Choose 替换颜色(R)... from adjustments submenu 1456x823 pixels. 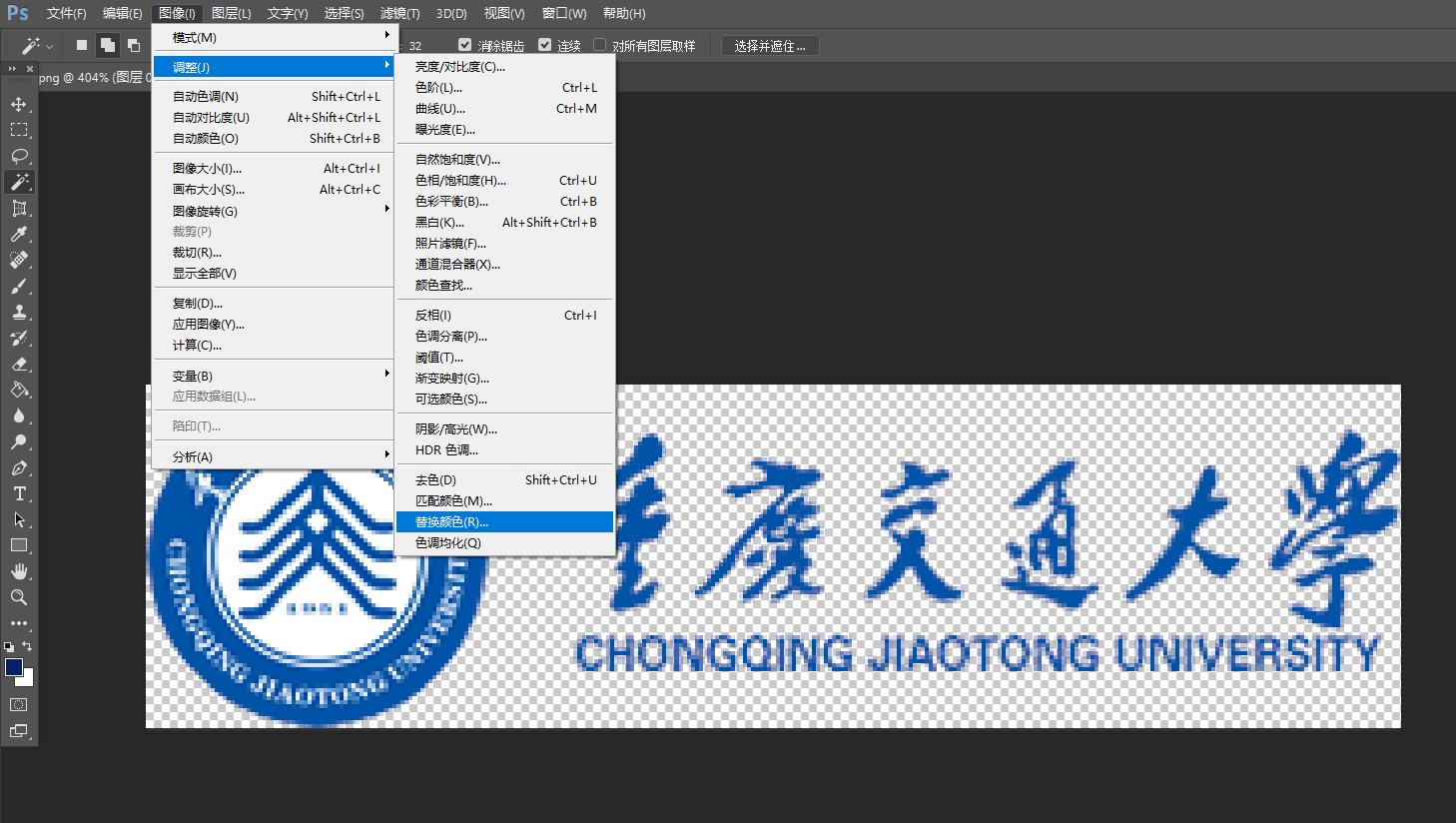(505, 521)
